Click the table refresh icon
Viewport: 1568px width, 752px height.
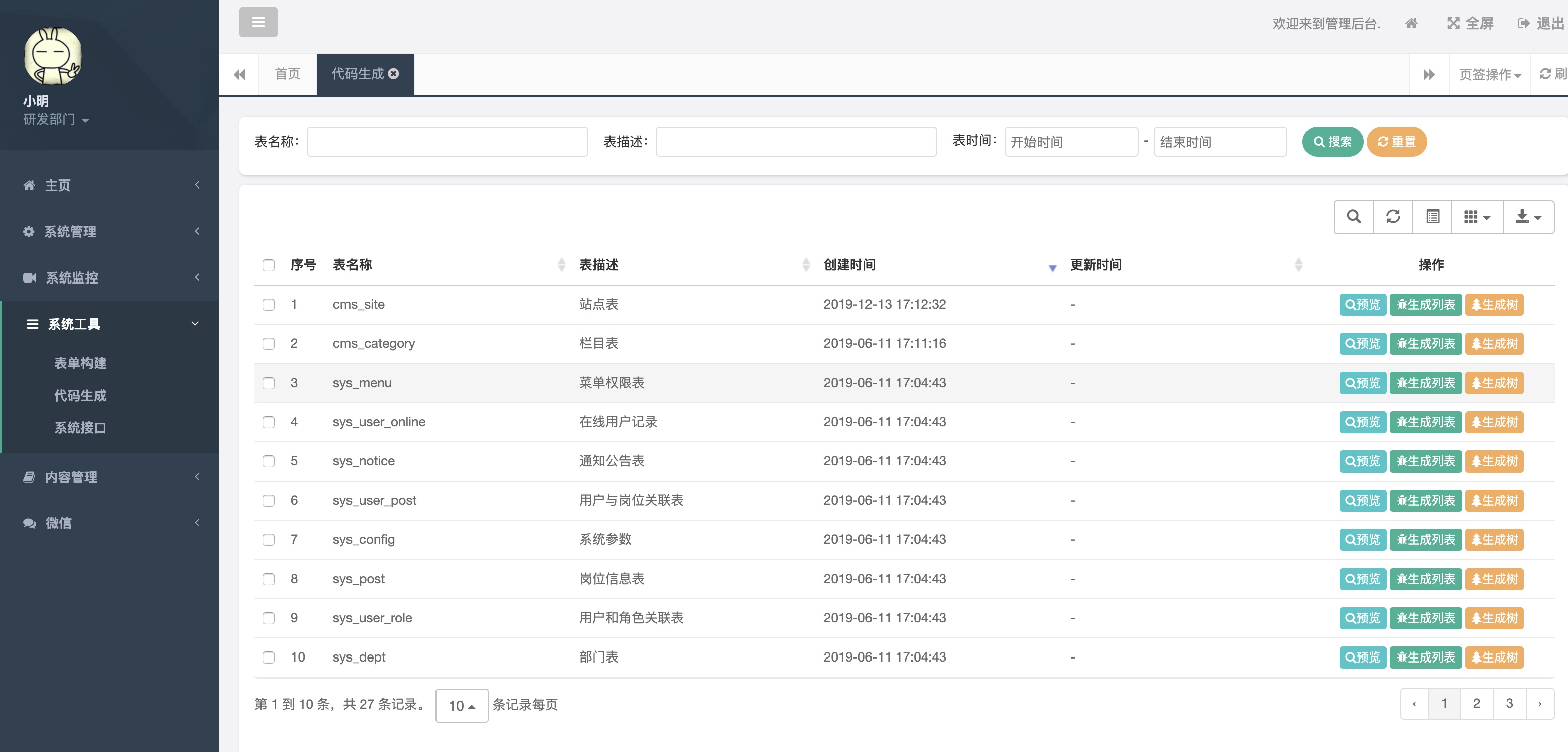pyautogui.click(x=1392, y=217)
